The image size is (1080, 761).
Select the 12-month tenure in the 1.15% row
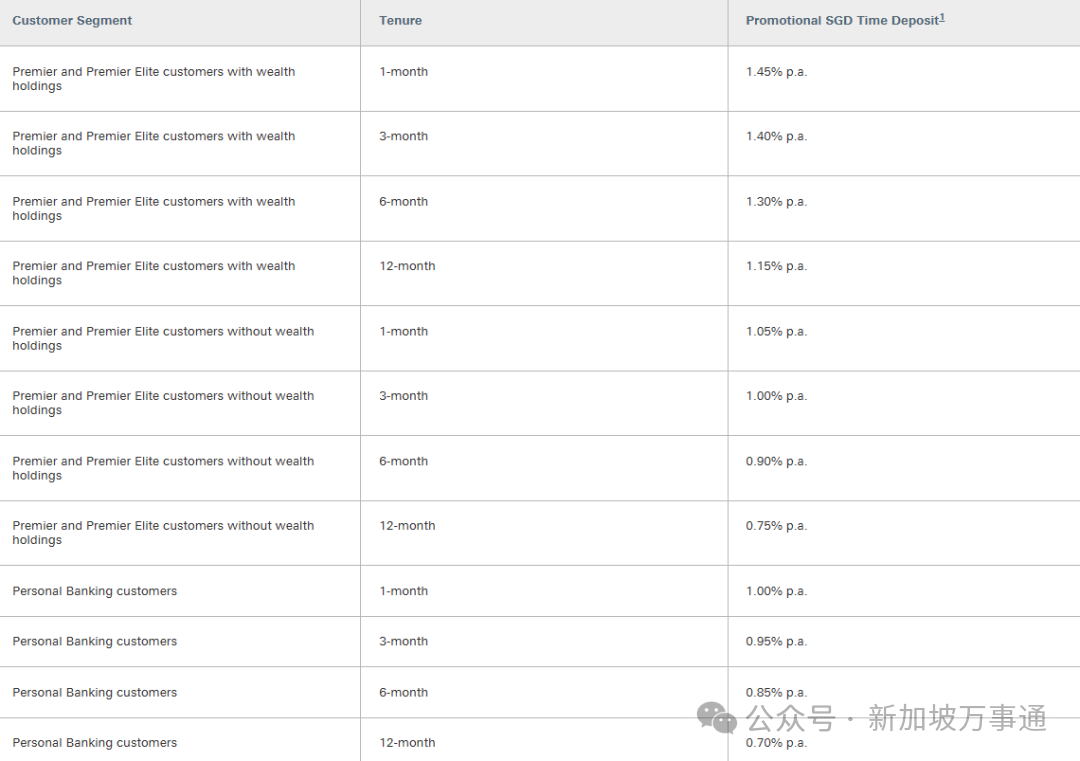click(x=407, y=266)
